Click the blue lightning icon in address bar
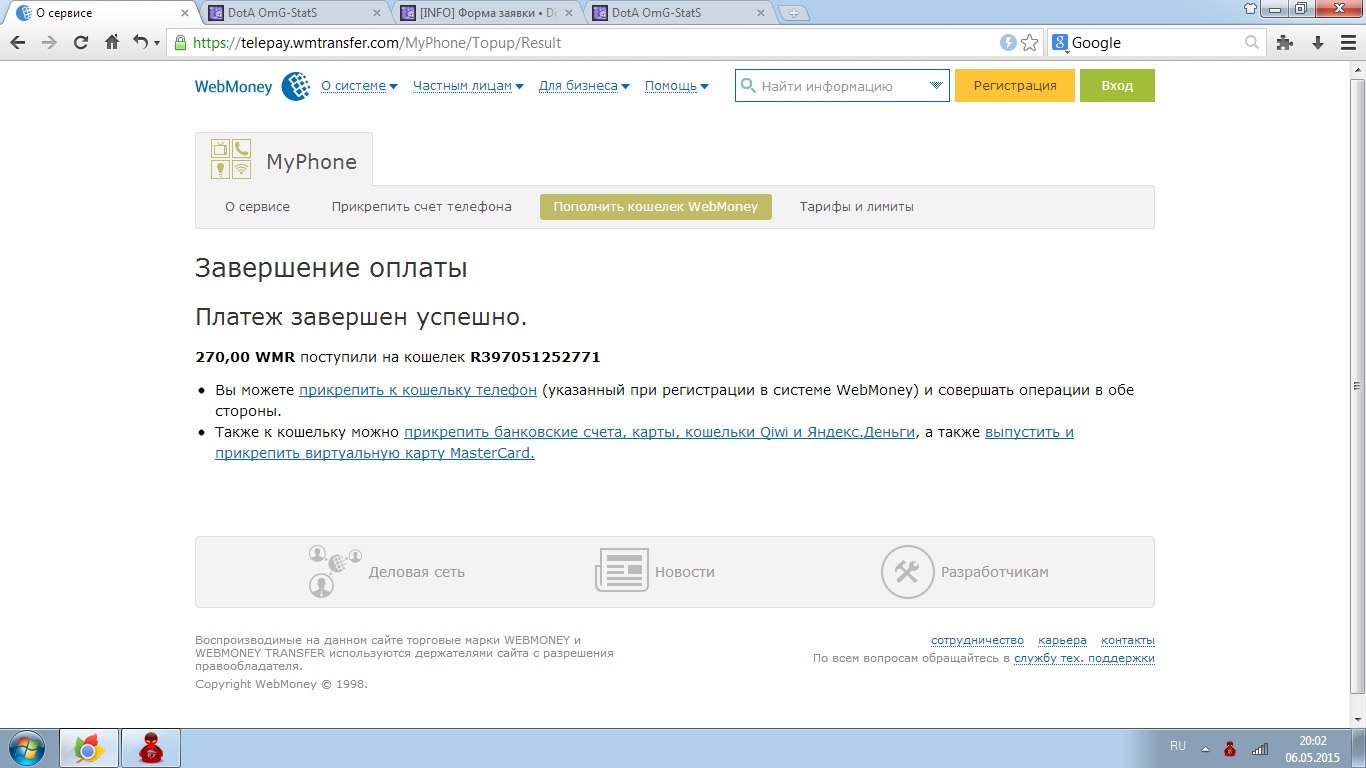The width and height of the screenshot is (1366, 768). [x=1008, y=43]
